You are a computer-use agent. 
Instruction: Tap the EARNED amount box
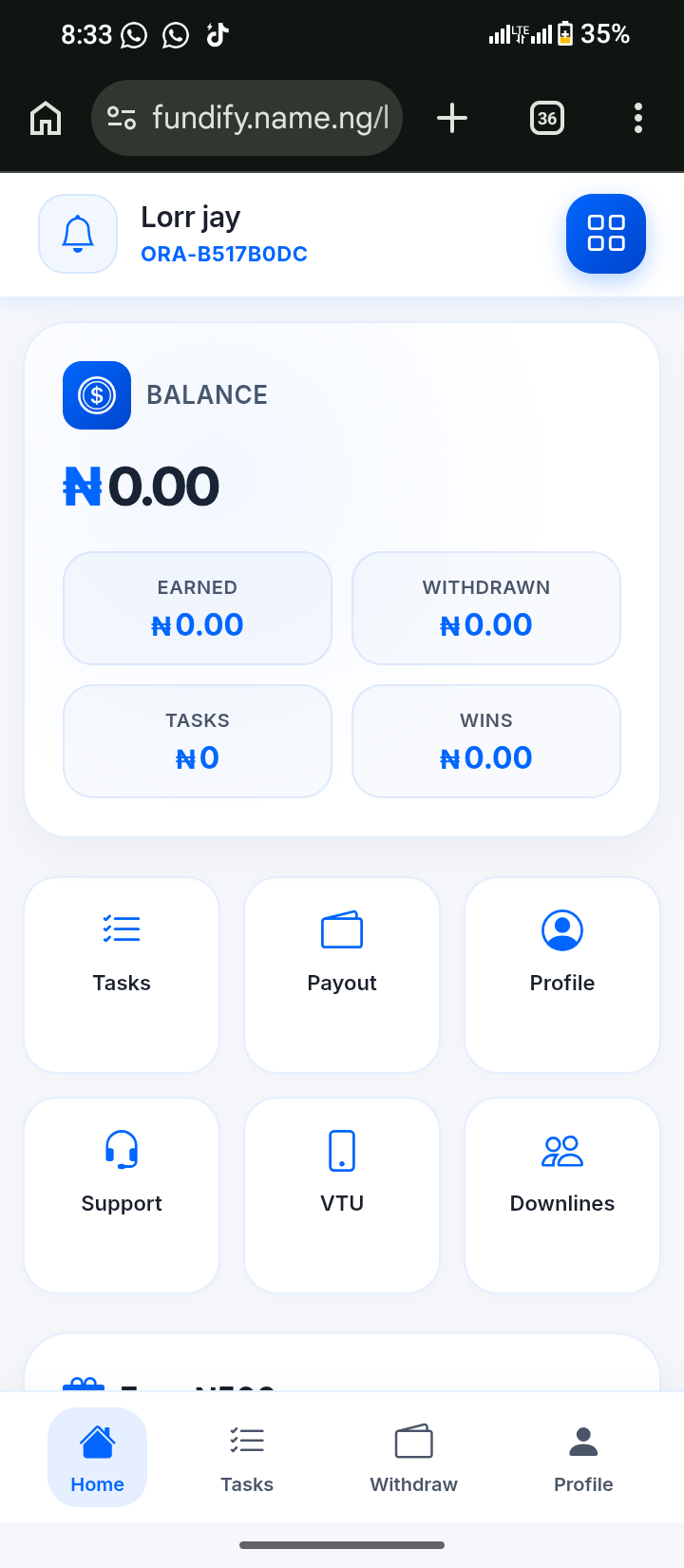(x=198, y=608)
